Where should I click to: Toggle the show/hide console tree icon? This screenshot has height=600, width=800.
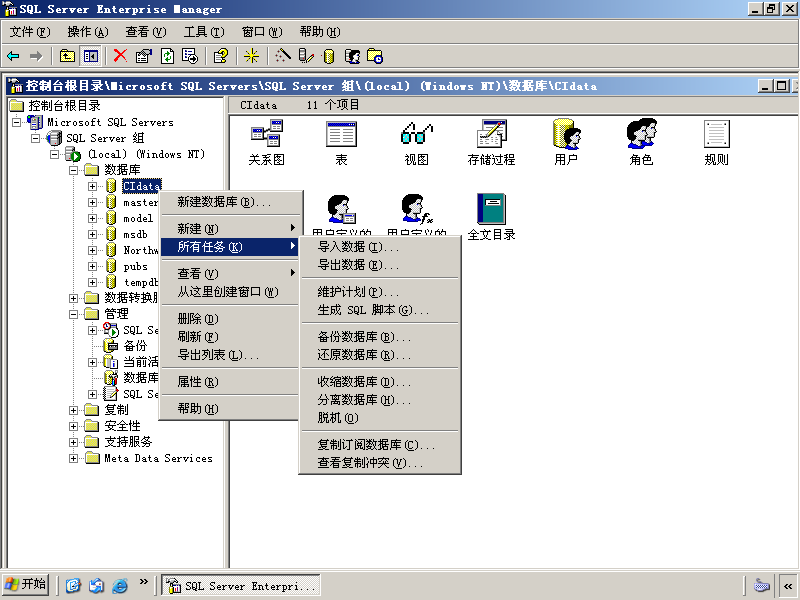pyautogui.click(x=91, y=56)
